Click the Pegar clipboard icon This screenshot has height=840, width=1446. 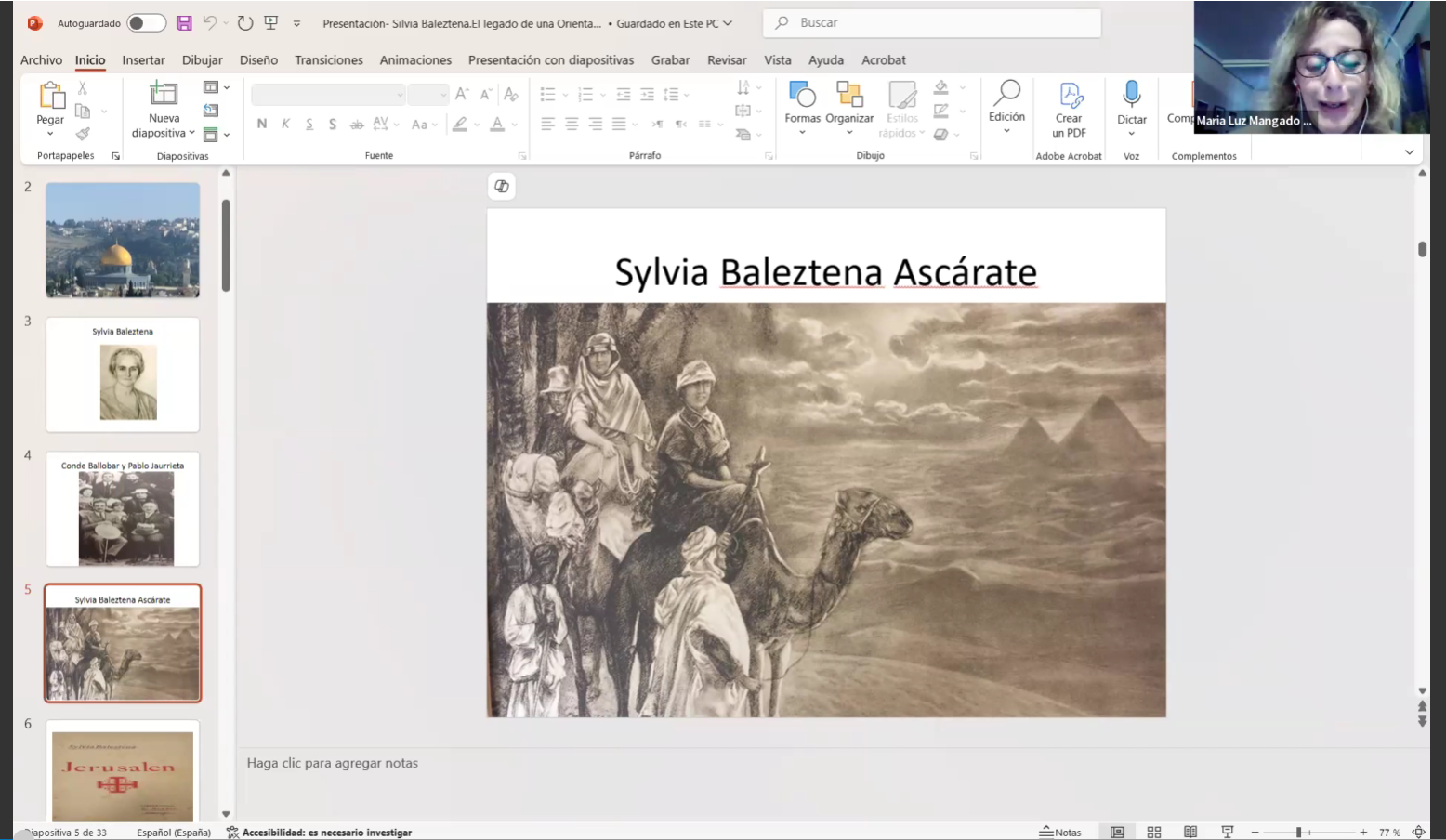(51, 96)
